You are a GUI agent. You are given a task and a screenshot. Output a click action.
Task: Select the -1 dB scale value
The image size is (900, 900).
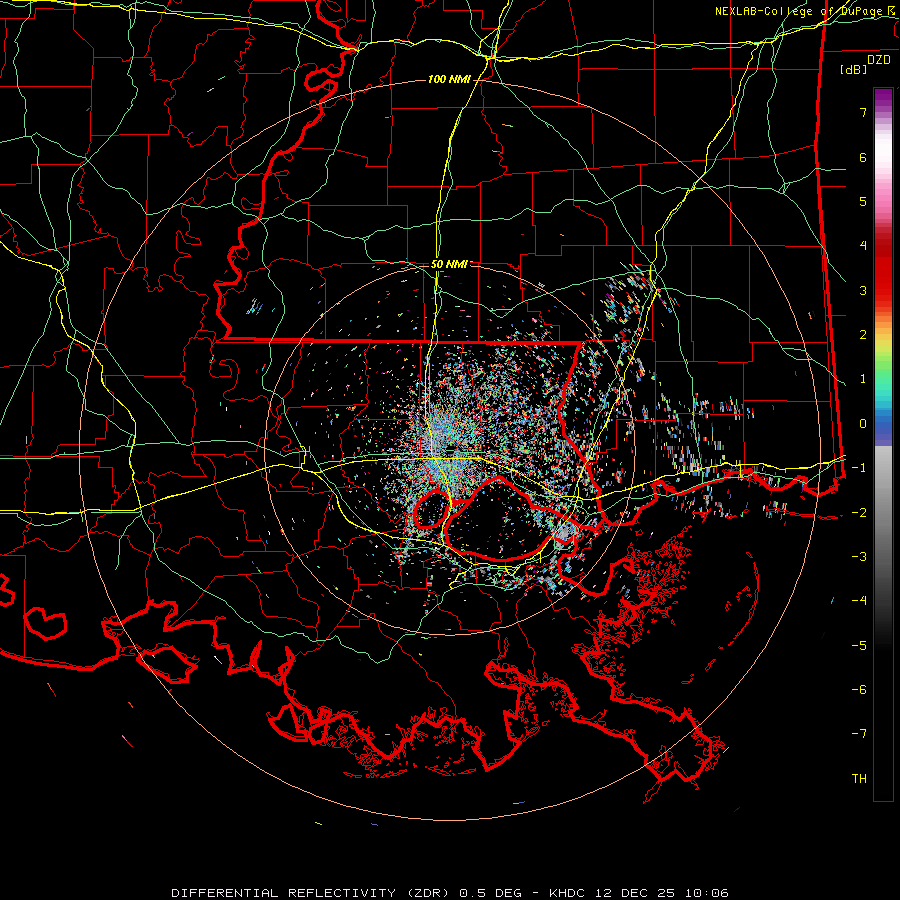pos(859,468)
